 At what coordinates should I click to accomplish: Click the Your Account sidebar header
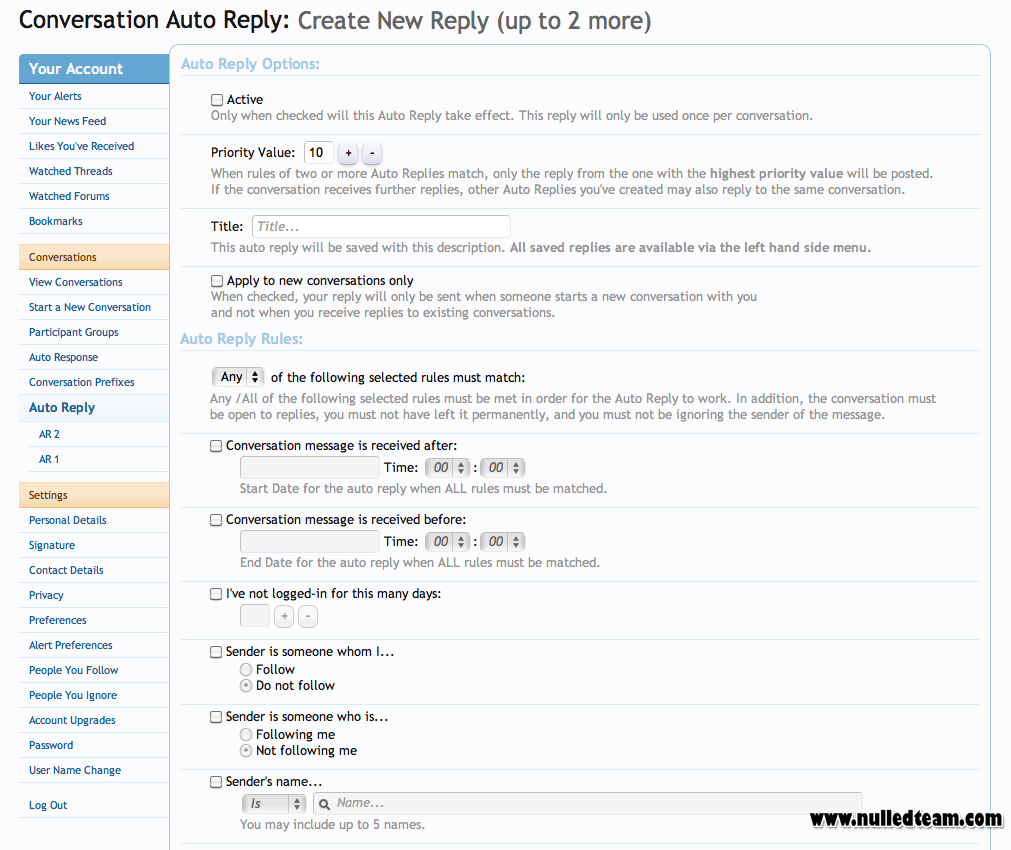(x=94, y=69)
